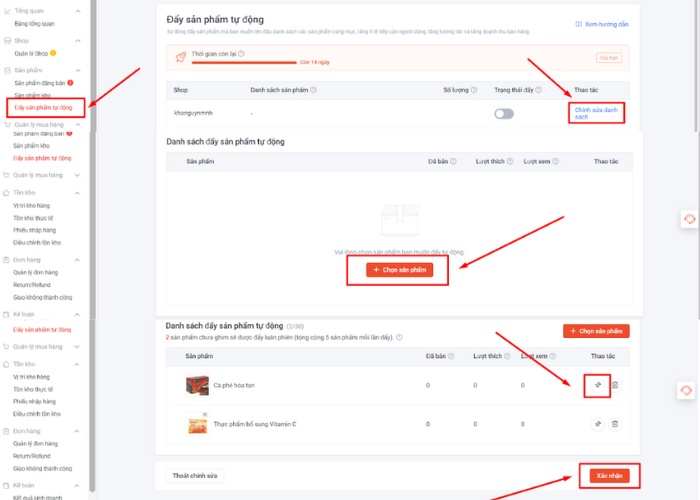Delete the Vitamin C product row
The width and height of the screenshot is (700, 500).
click(615, 424)
